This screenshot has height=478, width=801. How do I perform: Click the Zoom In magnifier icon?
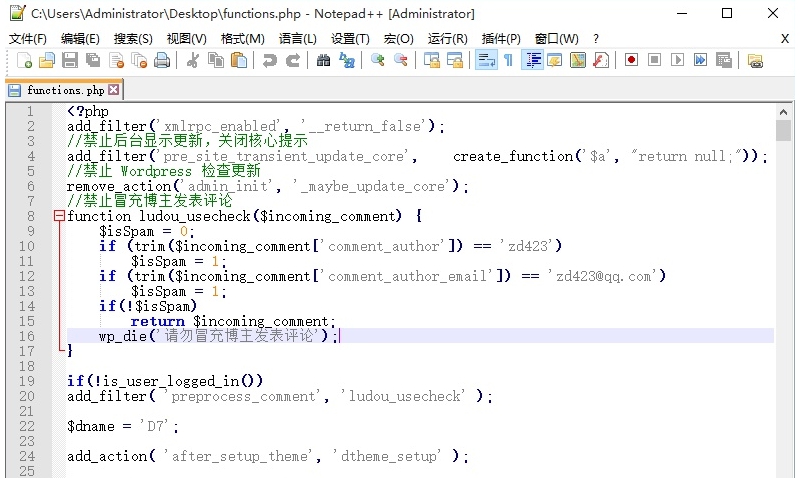(x=378, y=60)
